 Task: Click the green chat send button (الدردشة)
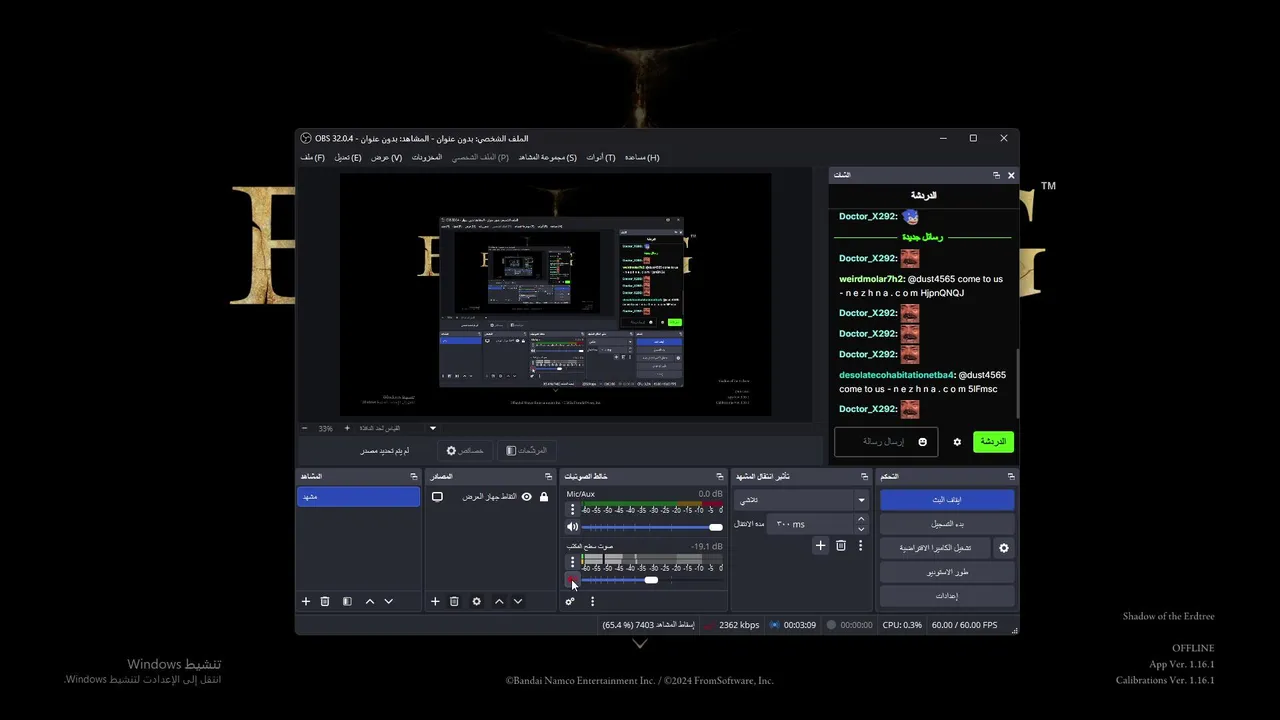pos(993,442)
